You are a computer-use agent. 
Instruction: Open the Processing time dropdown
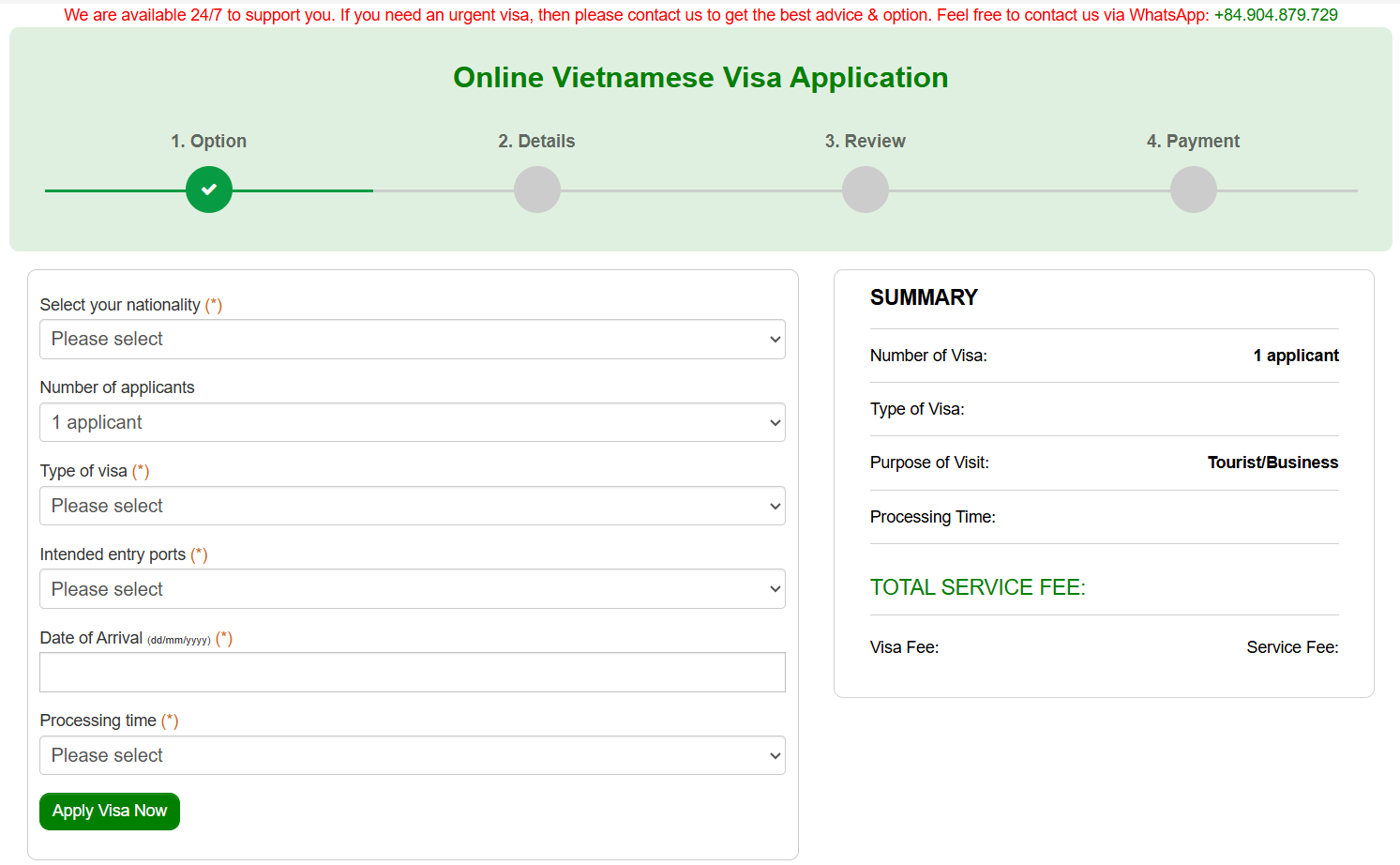tap(412, 756)
